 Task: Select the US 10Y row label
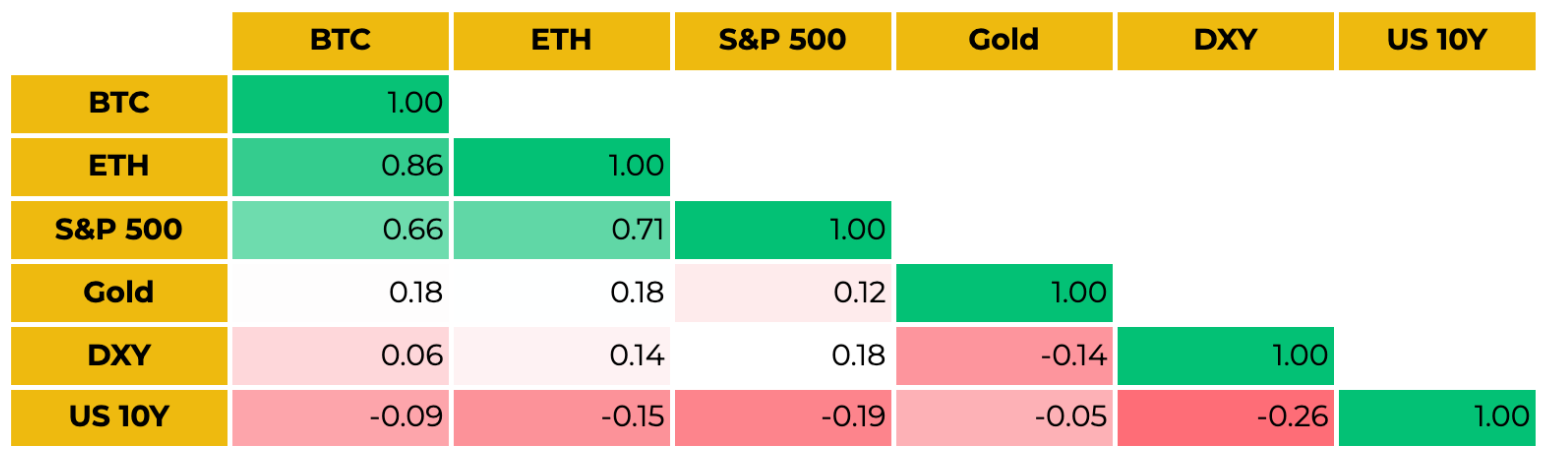pyautogui.click(x=119, y=417)
